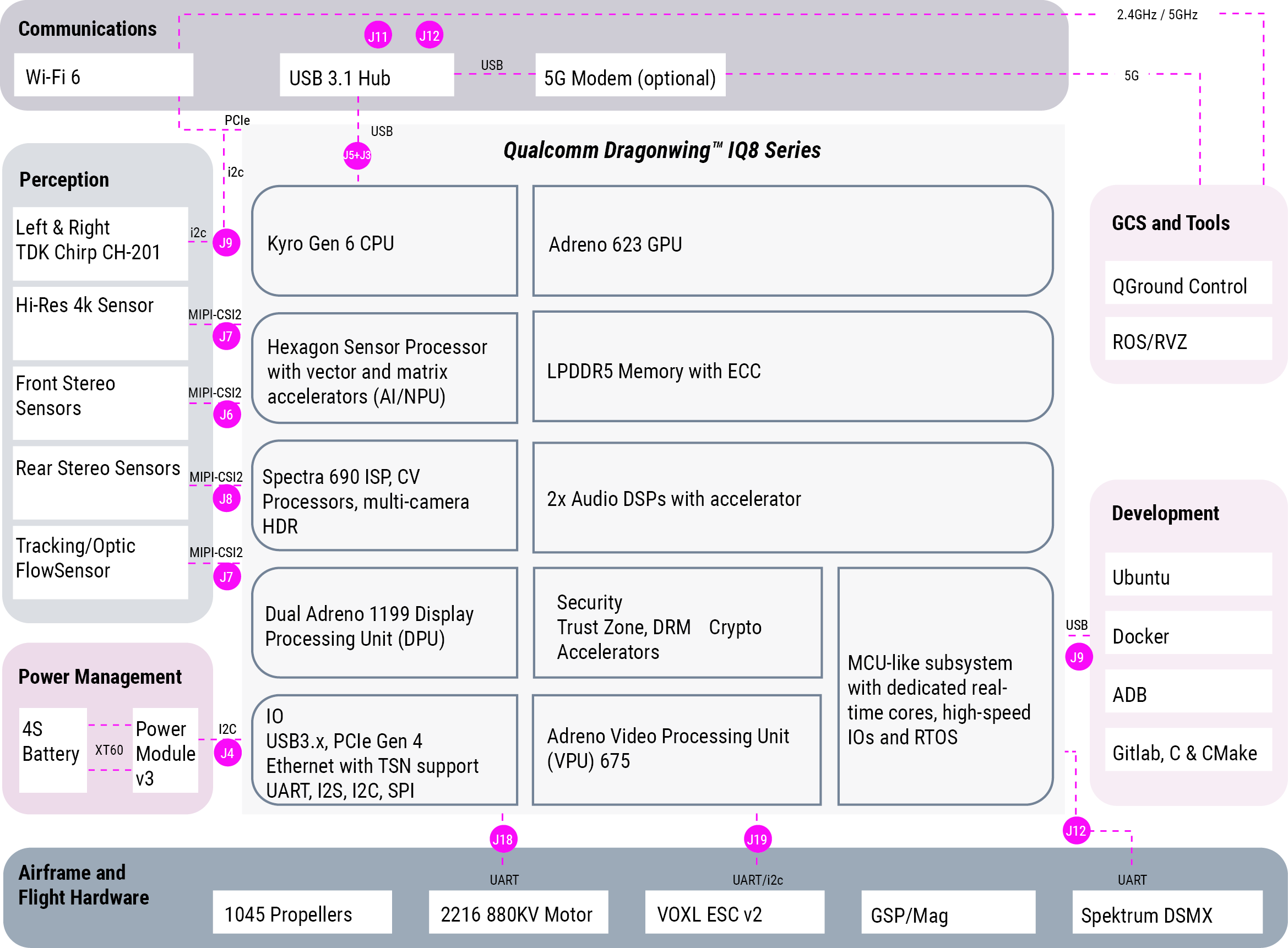Click the 2.4GHz / 5GHz link label
This screenshot has width=1288, height=948.
tap(1157, 15)
